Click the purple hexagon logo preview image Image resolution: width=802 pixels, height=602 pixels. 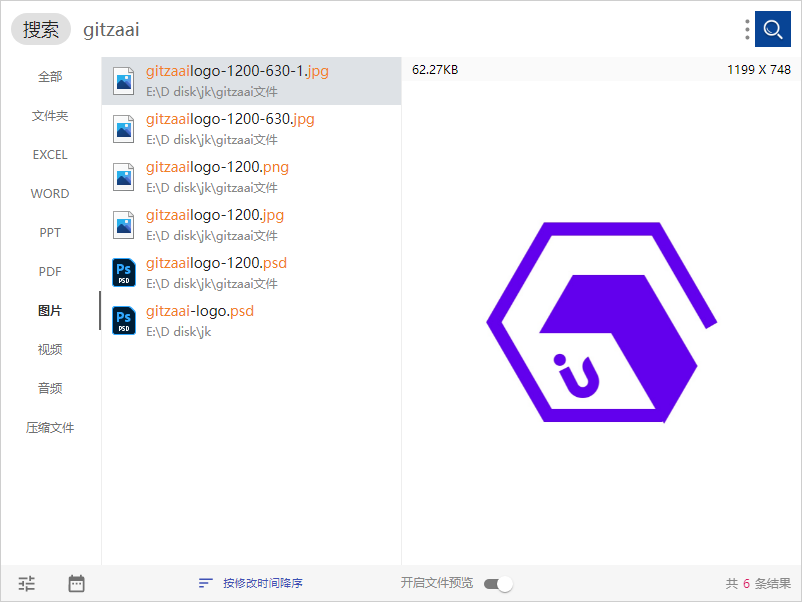point(602,322)
